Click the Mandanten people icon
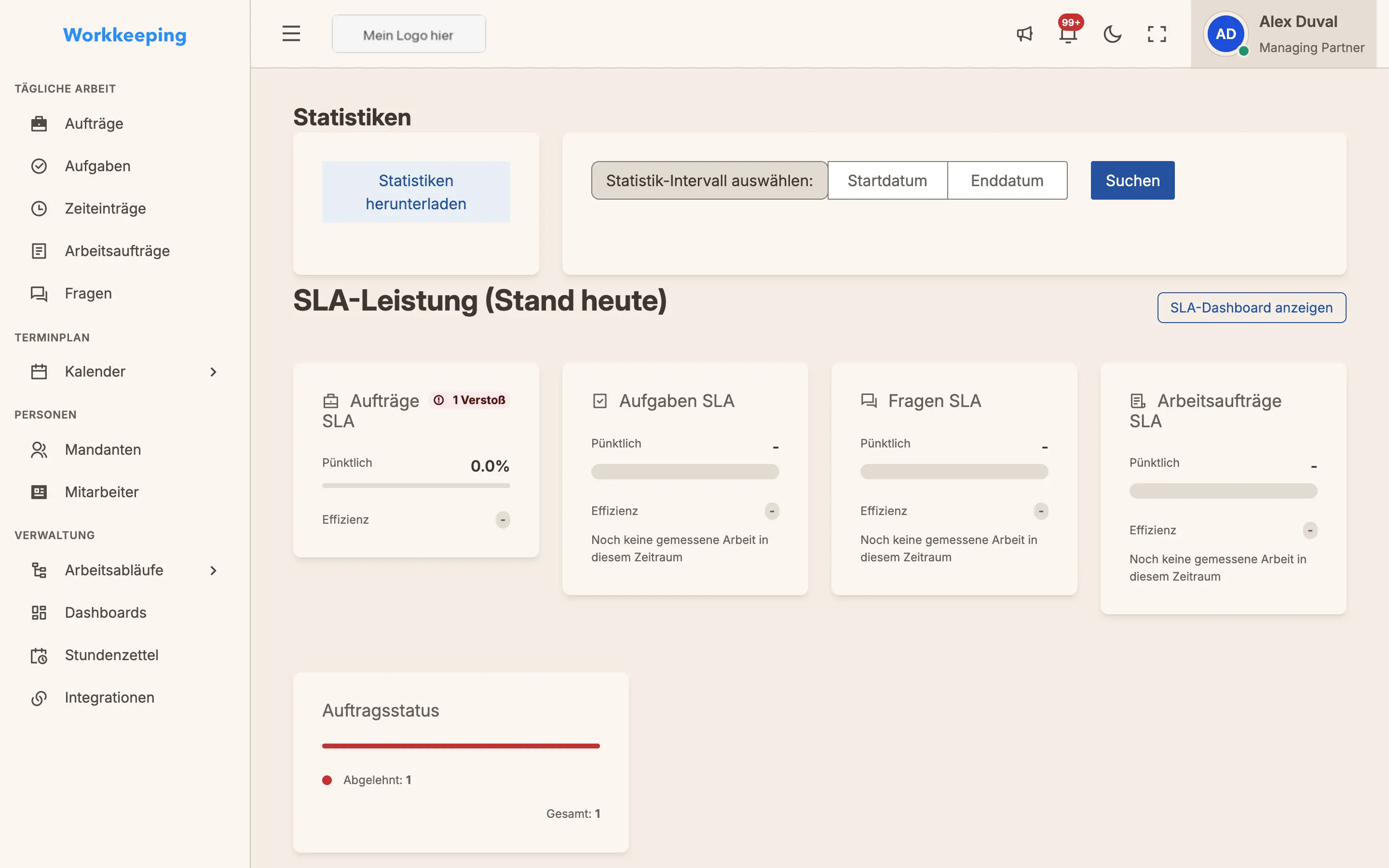 pyautogui.click(x=39, y=449)
